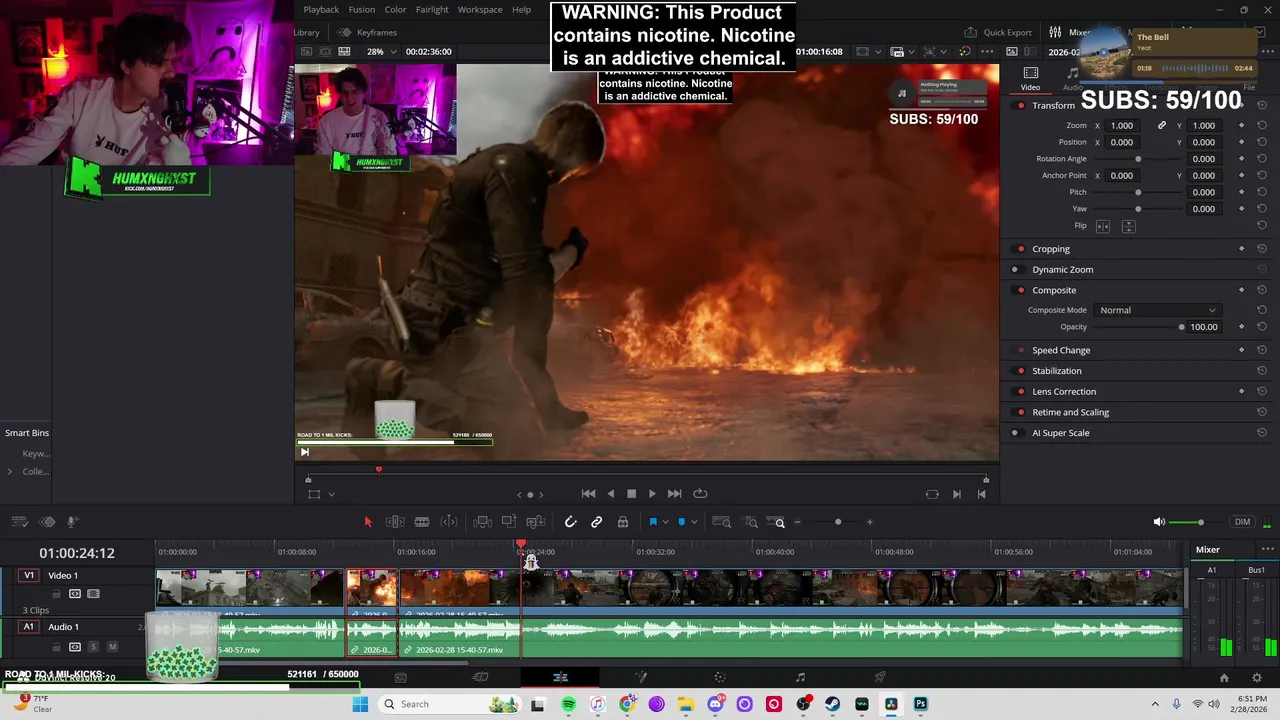Viewport: 1280px width, 720px height.
Task: Toggle timeline Snapping magnet icon
Action: point(571,522)
